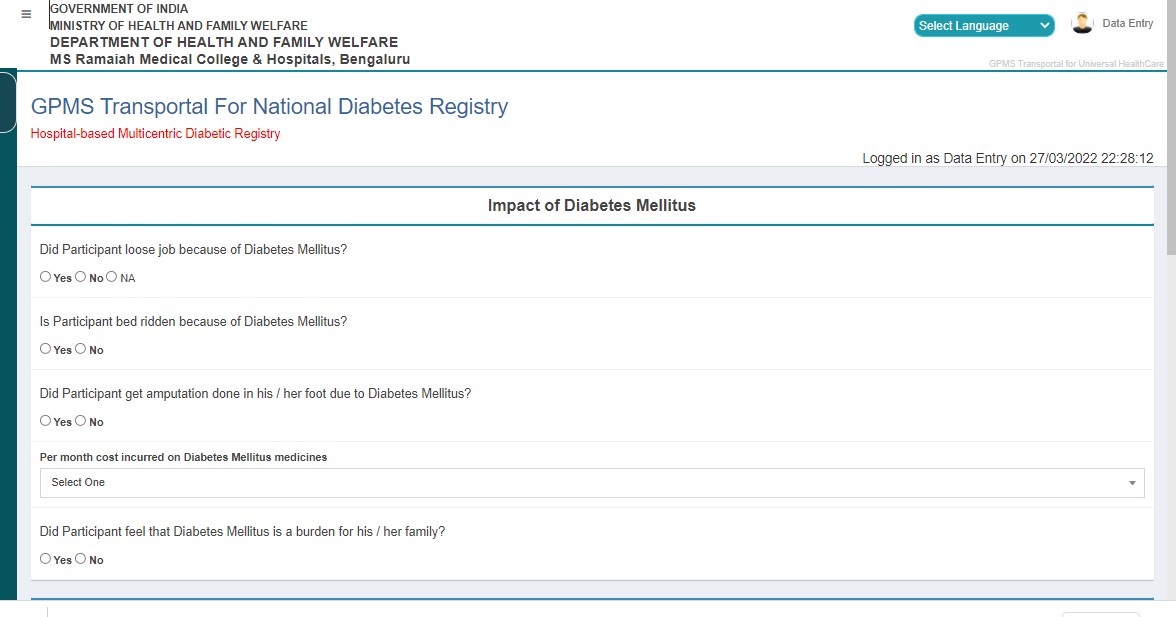Click the Select Language dropdown chevron icon
The width and height of the screenshot is (1176, 617).
(1045, 25)
